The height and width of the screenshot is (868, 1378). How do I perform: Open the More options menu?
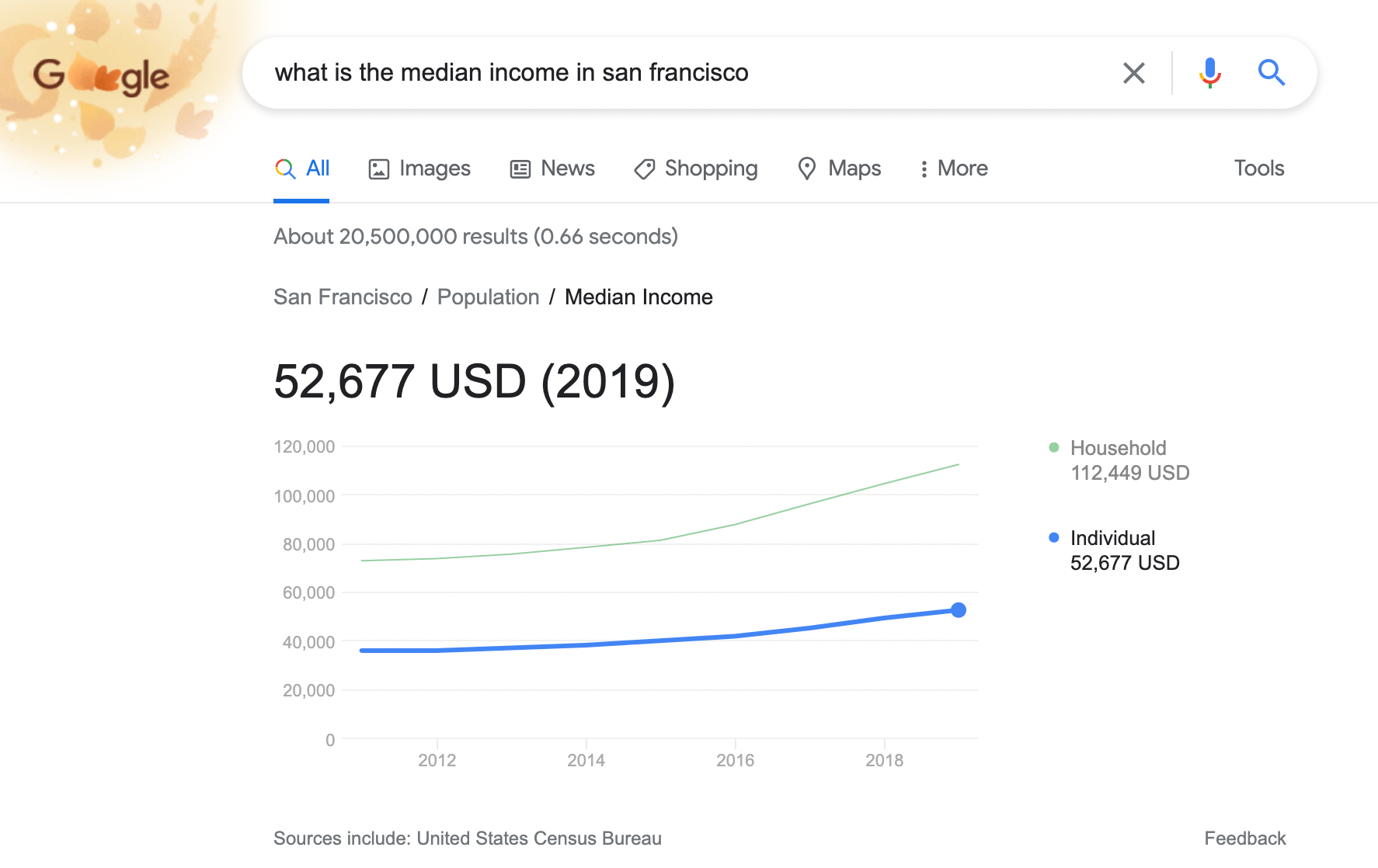pyautogui.click(x=954, y=168)
